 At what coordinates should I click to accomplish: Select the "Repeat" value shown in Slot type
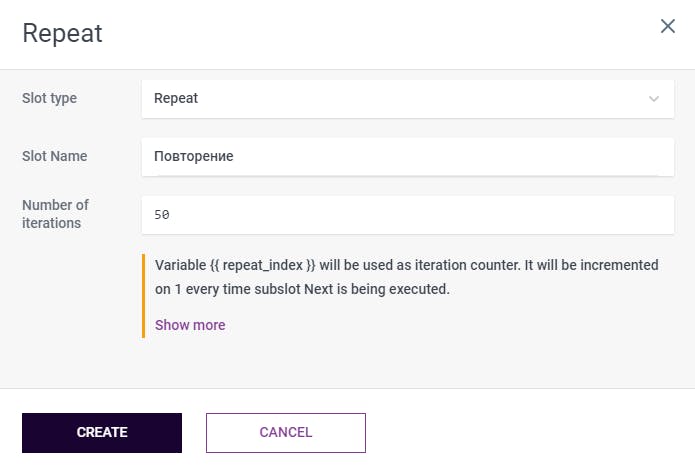pos(176,99)
